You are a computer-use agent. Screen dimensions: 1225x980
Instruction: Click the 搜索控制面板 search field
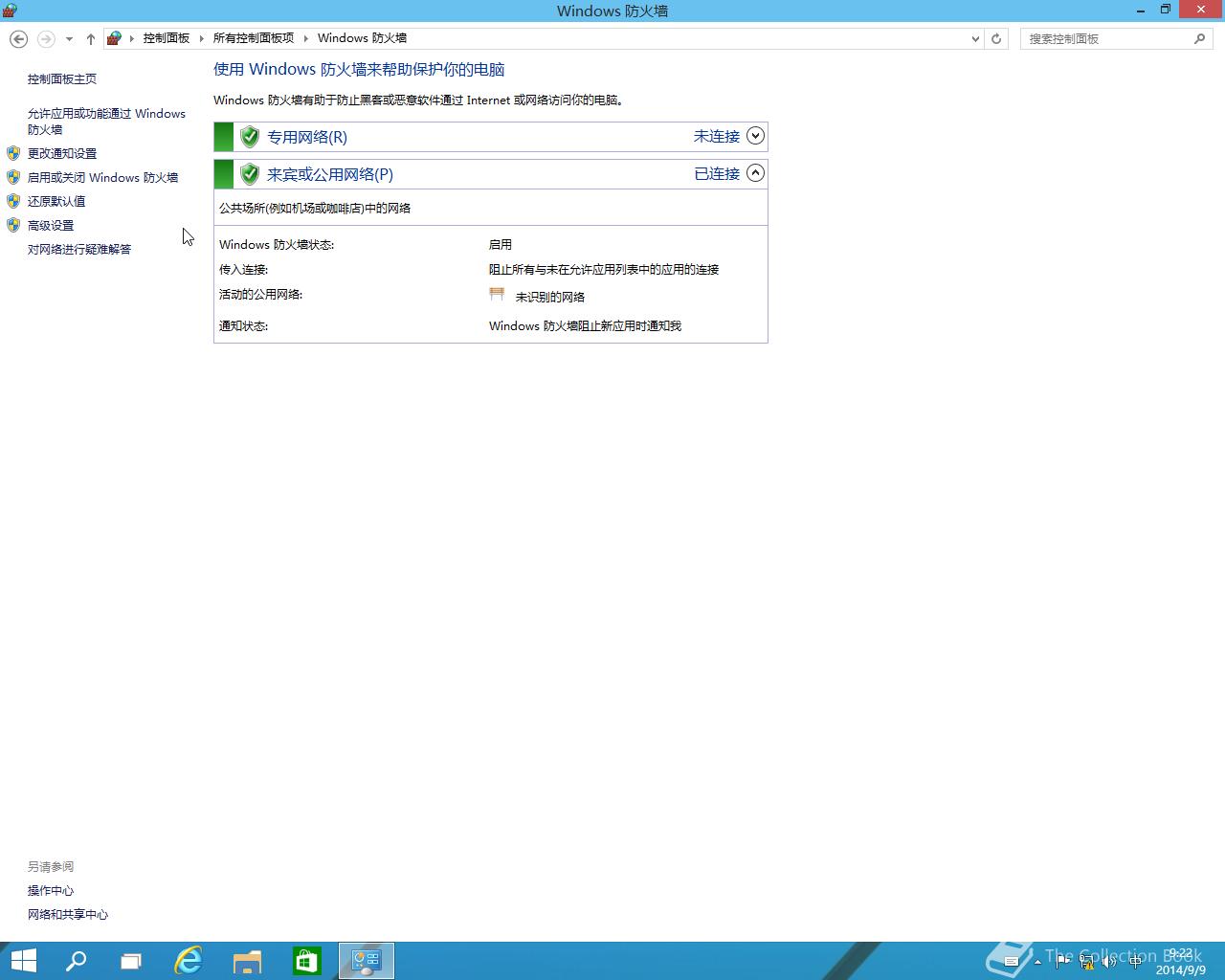(x=1105, y=39)
